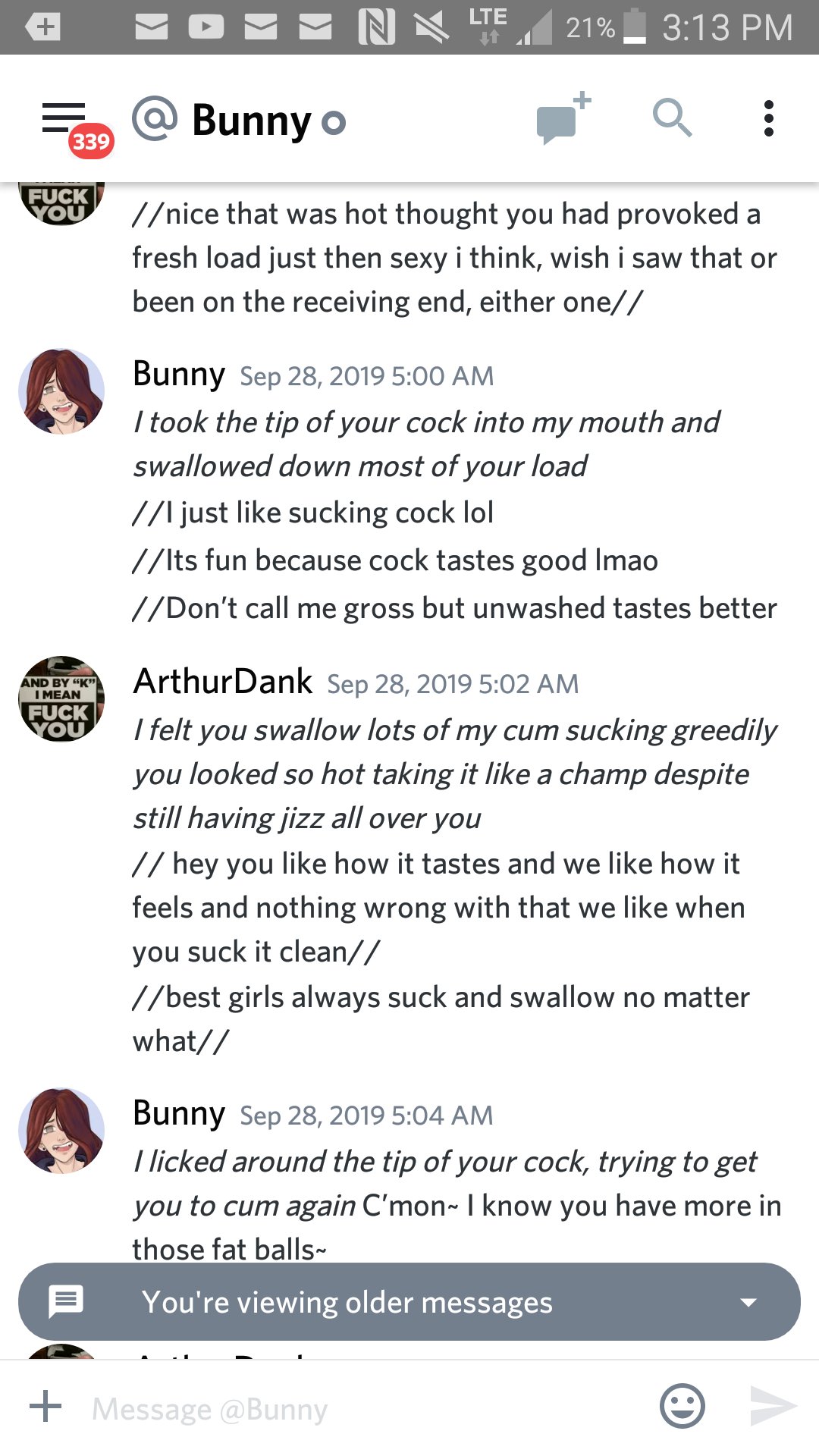Tap the chat bubble icon in banner

[66, 1301]
